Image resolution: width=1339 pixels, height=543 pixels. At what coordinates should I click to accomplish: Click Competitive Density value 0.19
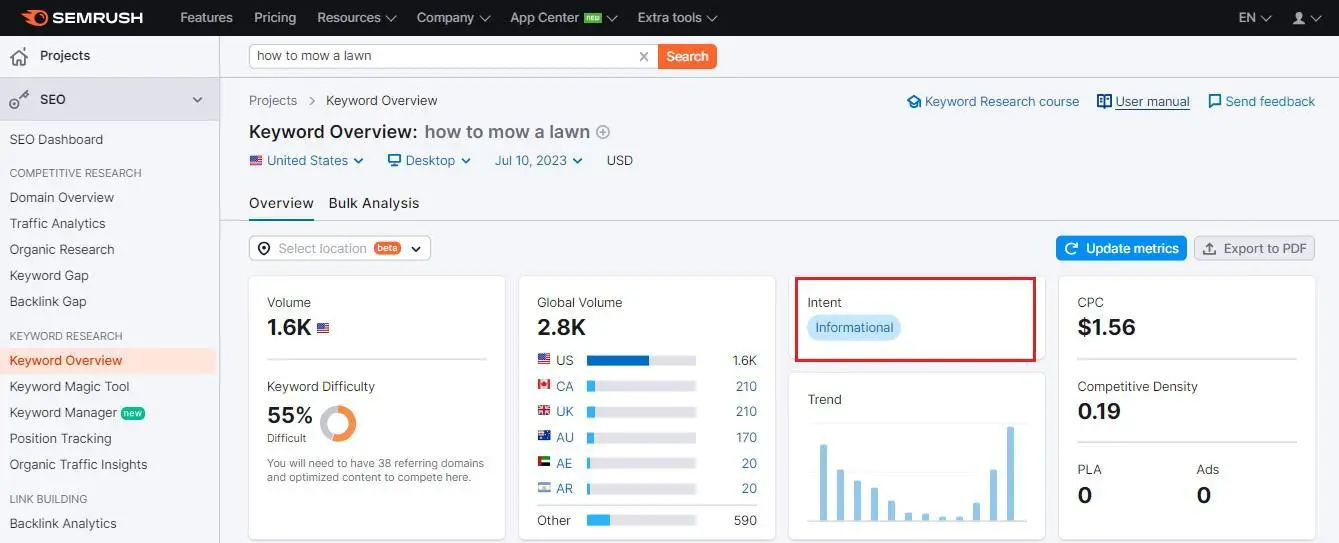[1099, 411]
